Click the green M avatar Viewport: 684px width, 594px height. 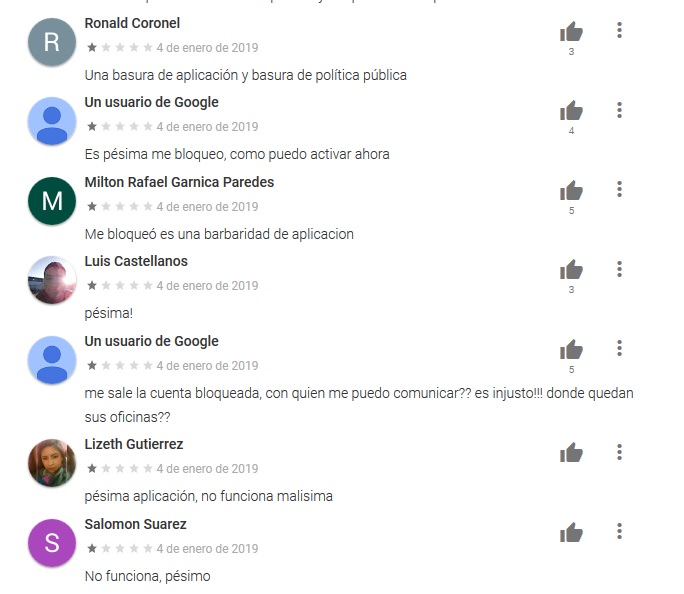tap(52, 201)
